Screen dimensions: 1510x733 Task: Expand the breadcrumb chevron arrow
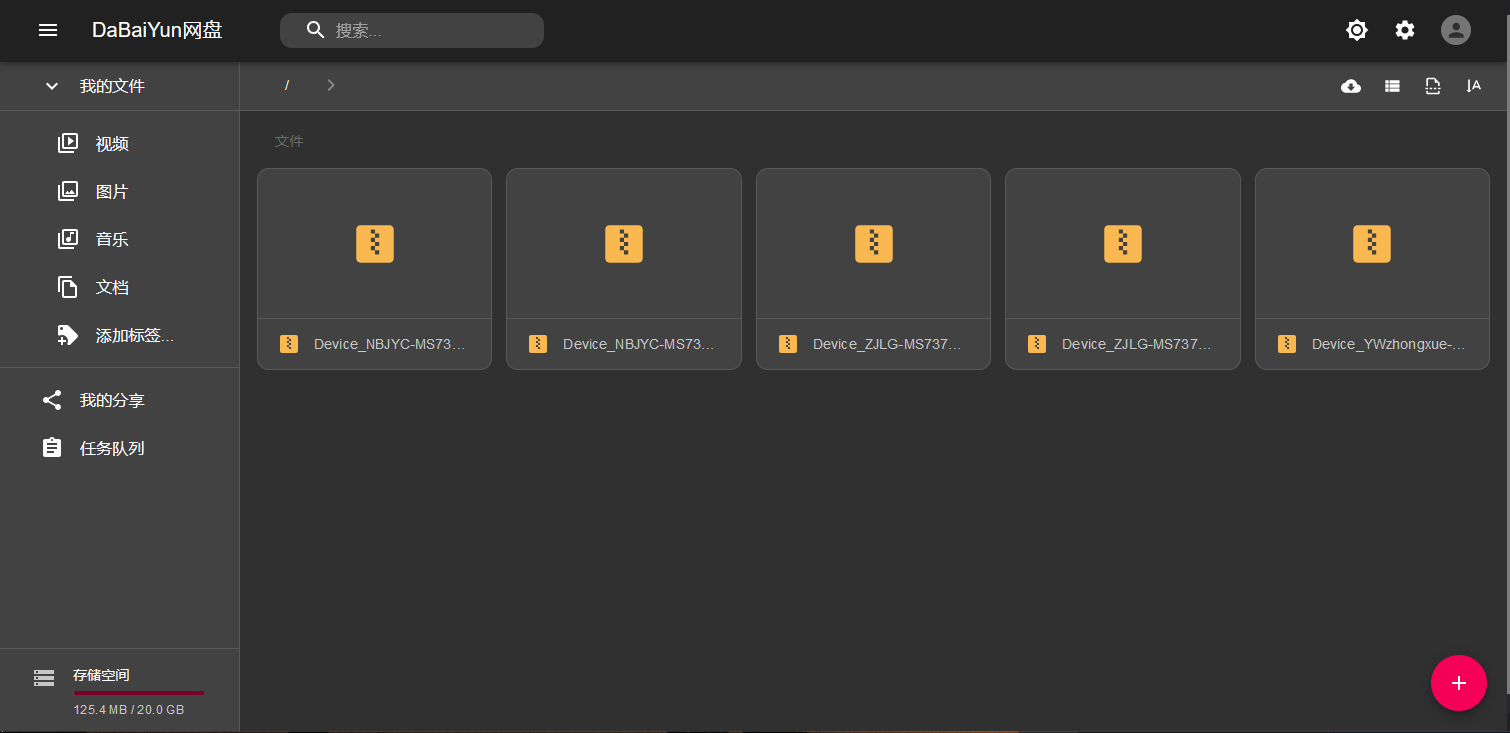(x=331, y=85)
